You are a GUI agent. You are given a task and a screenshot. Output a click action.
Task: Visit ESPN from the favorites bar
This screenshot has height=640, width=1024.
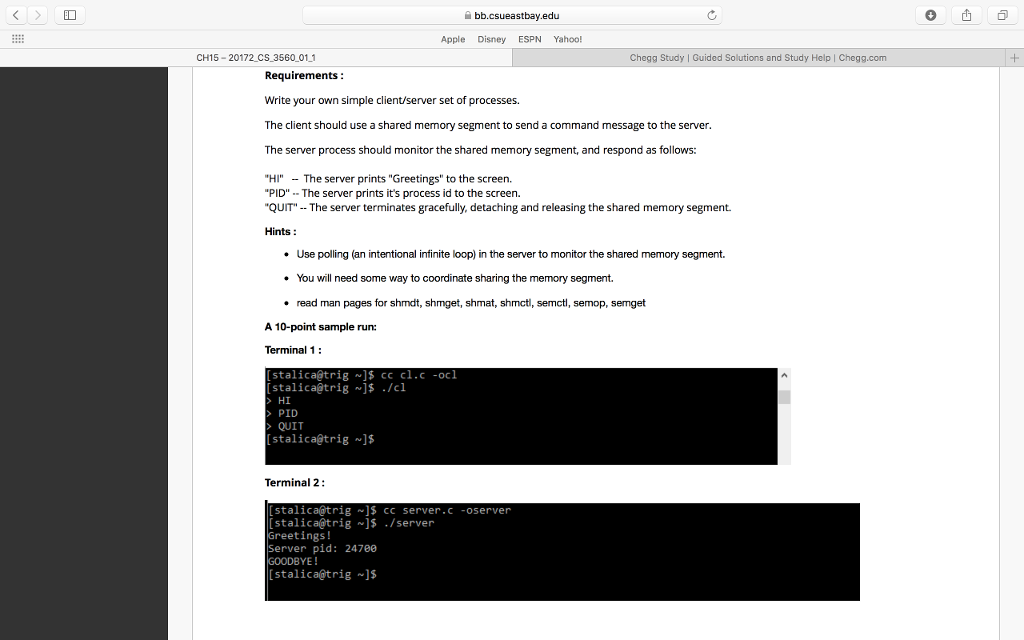529,39
